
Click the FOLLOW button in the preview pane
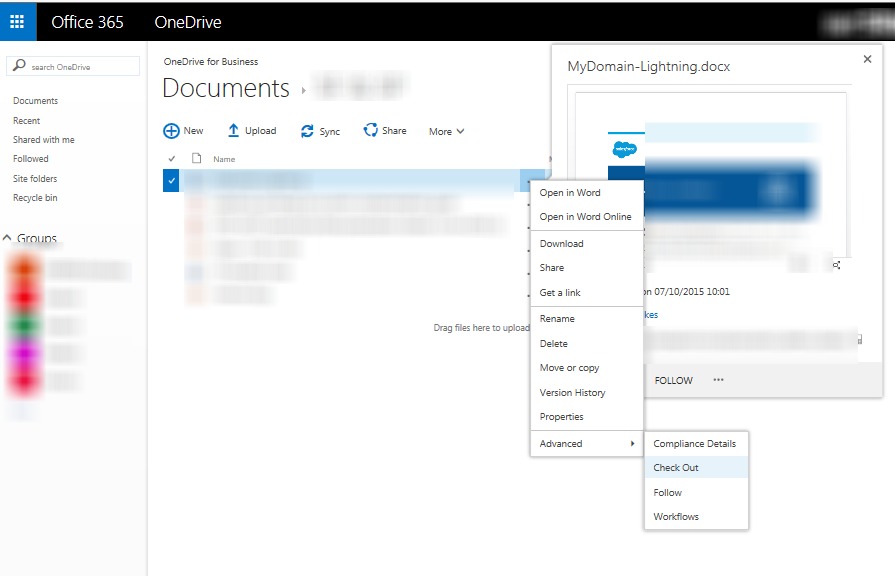(673, 380)
